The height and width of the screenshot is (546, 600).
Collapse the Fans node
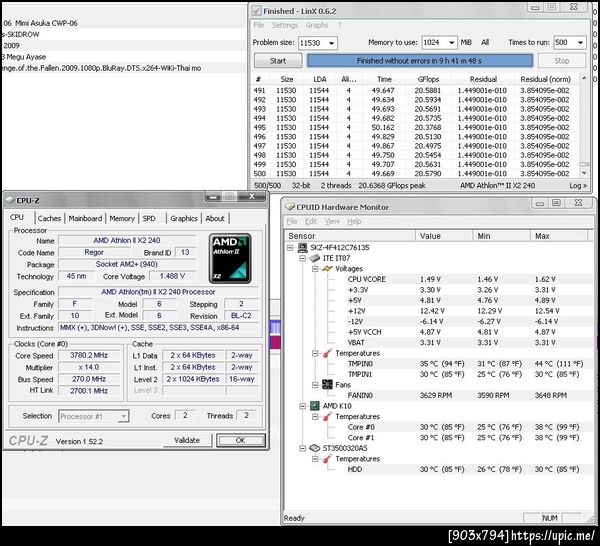(x=315, y=385)
